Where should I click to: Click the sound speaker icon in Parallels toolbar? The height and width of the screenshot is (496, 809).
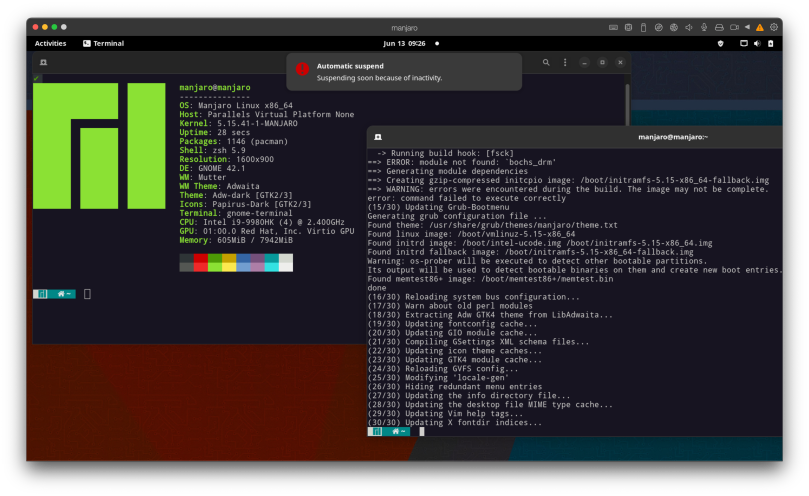pos(688,27)
